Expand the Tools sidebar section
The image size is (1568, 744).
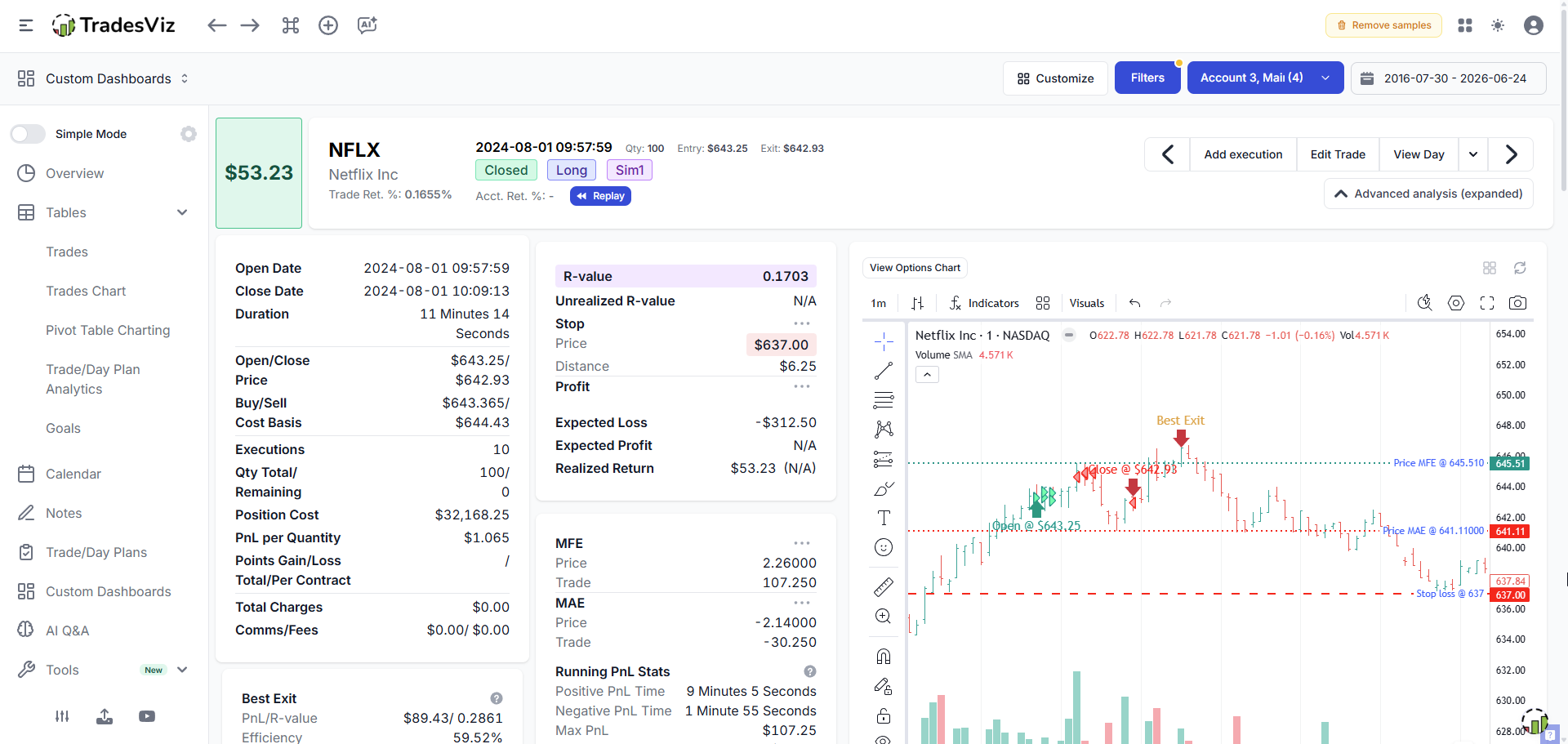182,670
